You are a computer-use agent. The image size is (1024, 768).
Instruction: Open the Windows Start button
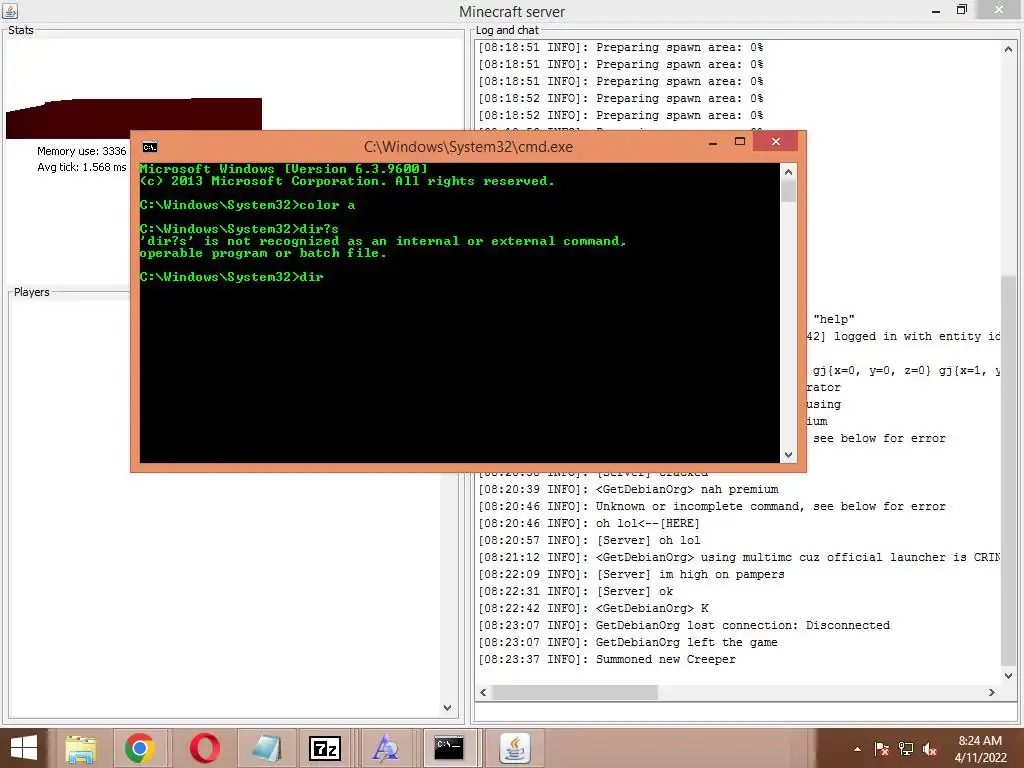pyautogui.click(x=24, y=748)
